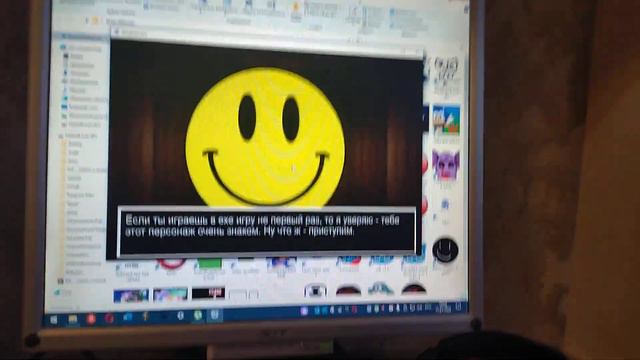Click the yellow smiley face in the game
The height and width of the screenshot is (360, 640).
point(265,138)
